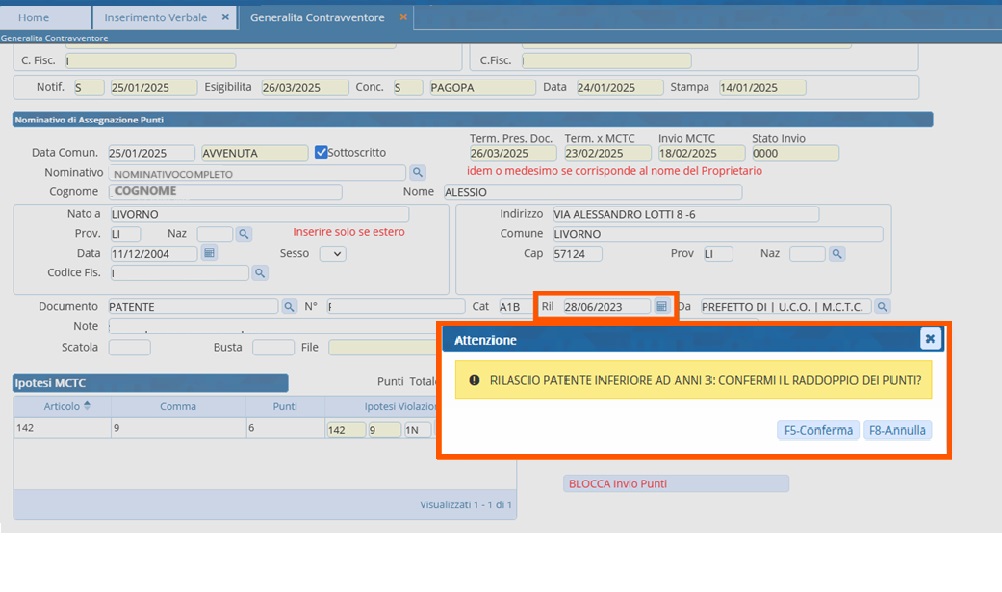Click the Punti column header
This screenshot has height=592, width=1002.
click(284, 407)
